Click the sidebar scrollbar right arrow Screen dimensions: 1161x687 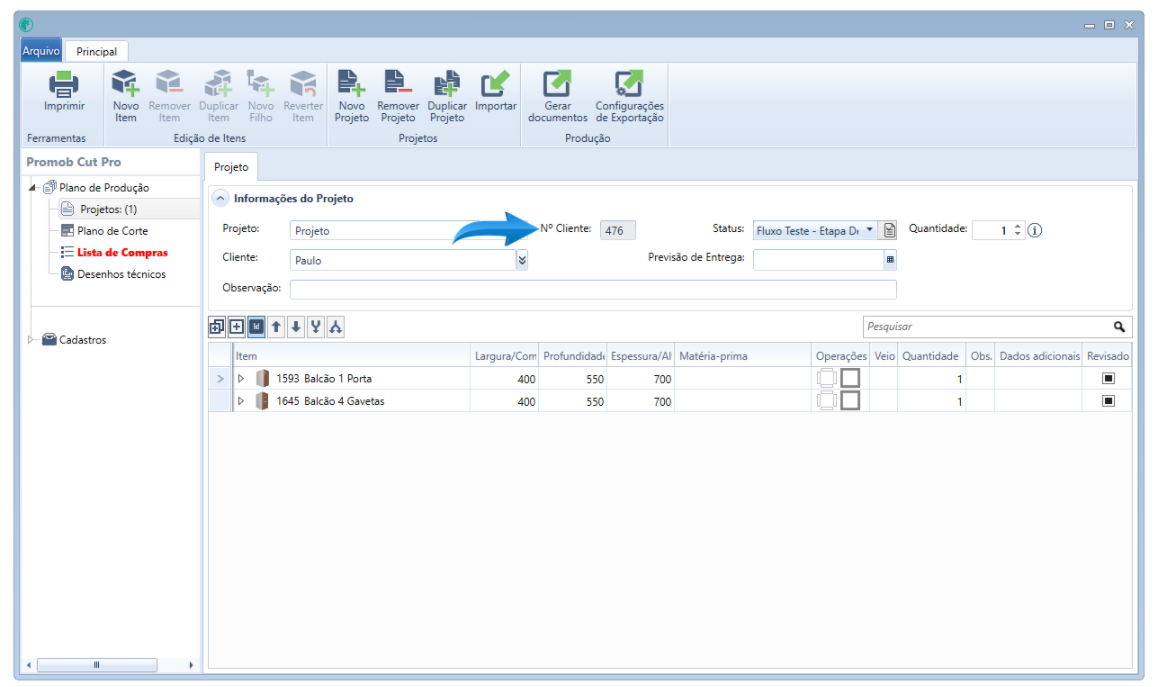(x=191, y=665)
